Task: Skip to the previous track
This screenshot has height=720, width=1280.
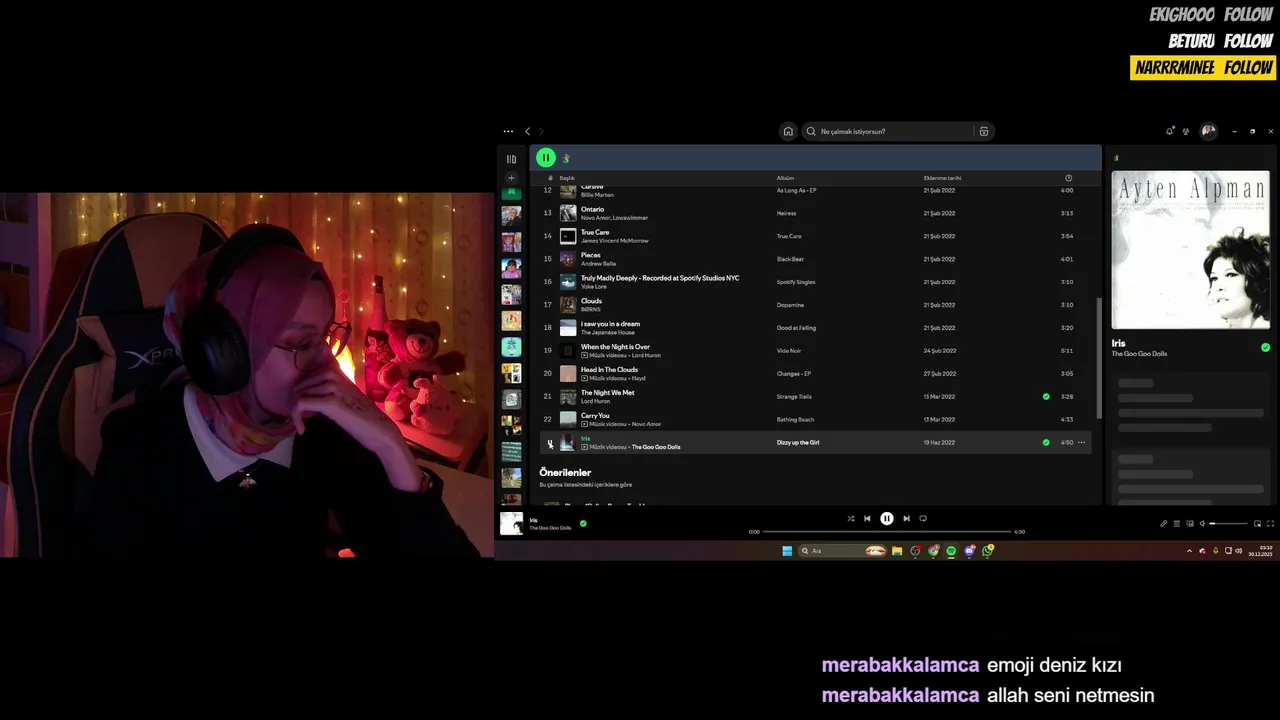Action: click(867, 518)
